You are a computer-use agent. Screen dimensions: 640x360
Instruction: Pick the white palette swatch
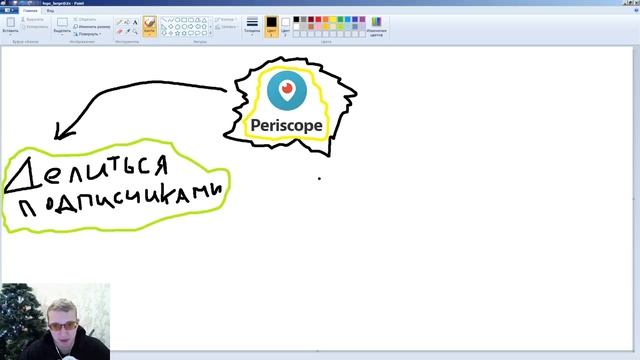coord(296,27)
